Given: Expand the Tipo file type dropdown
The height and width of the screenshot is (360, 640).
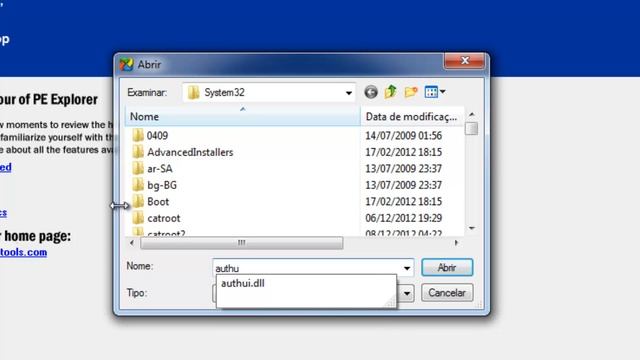Looking at the screenshot, I should tap(407, 293).
